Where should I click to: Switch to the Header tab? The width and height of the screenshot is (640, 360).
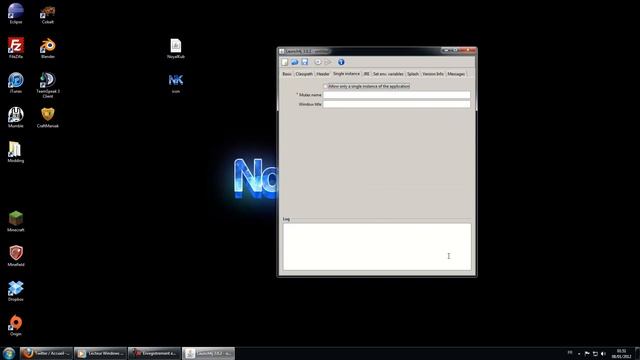click(323, 74)
